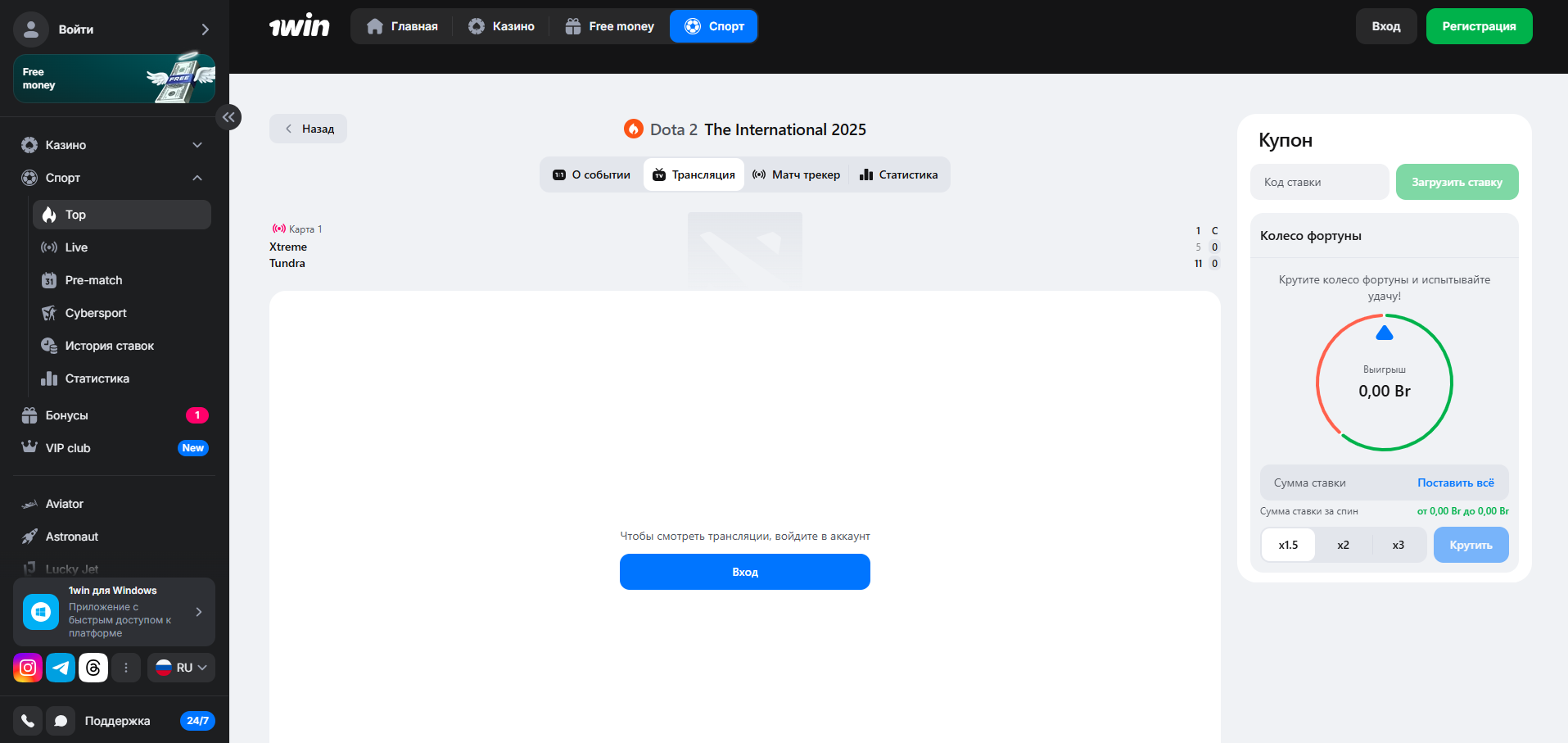This screenshot has width=1568, height=743.
Task: Launch Aviator game from sidebar
Action: (114, 504)
